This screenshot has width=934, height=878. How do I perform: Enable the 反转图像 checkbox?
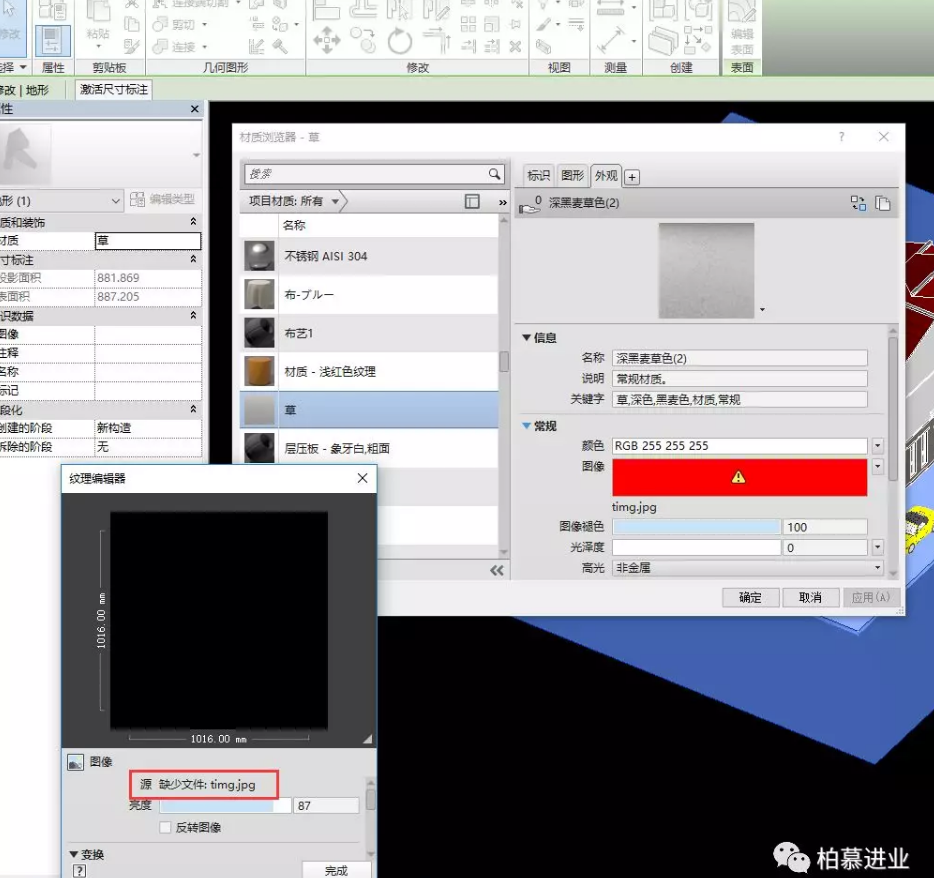point(166,827)
